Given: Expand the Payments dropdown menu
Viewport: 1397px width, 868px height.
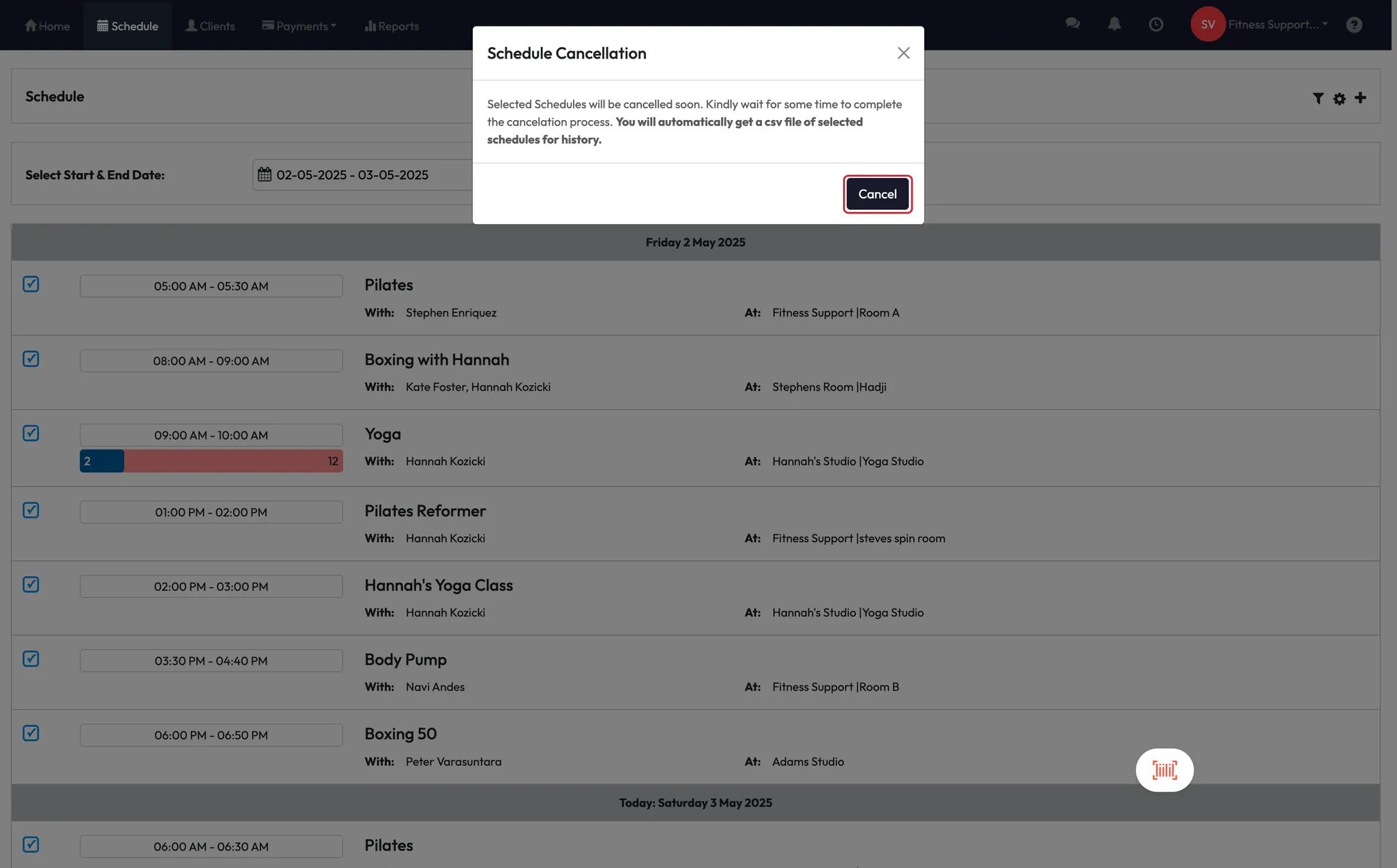Looking at the screenshot, I should point(299,26).
